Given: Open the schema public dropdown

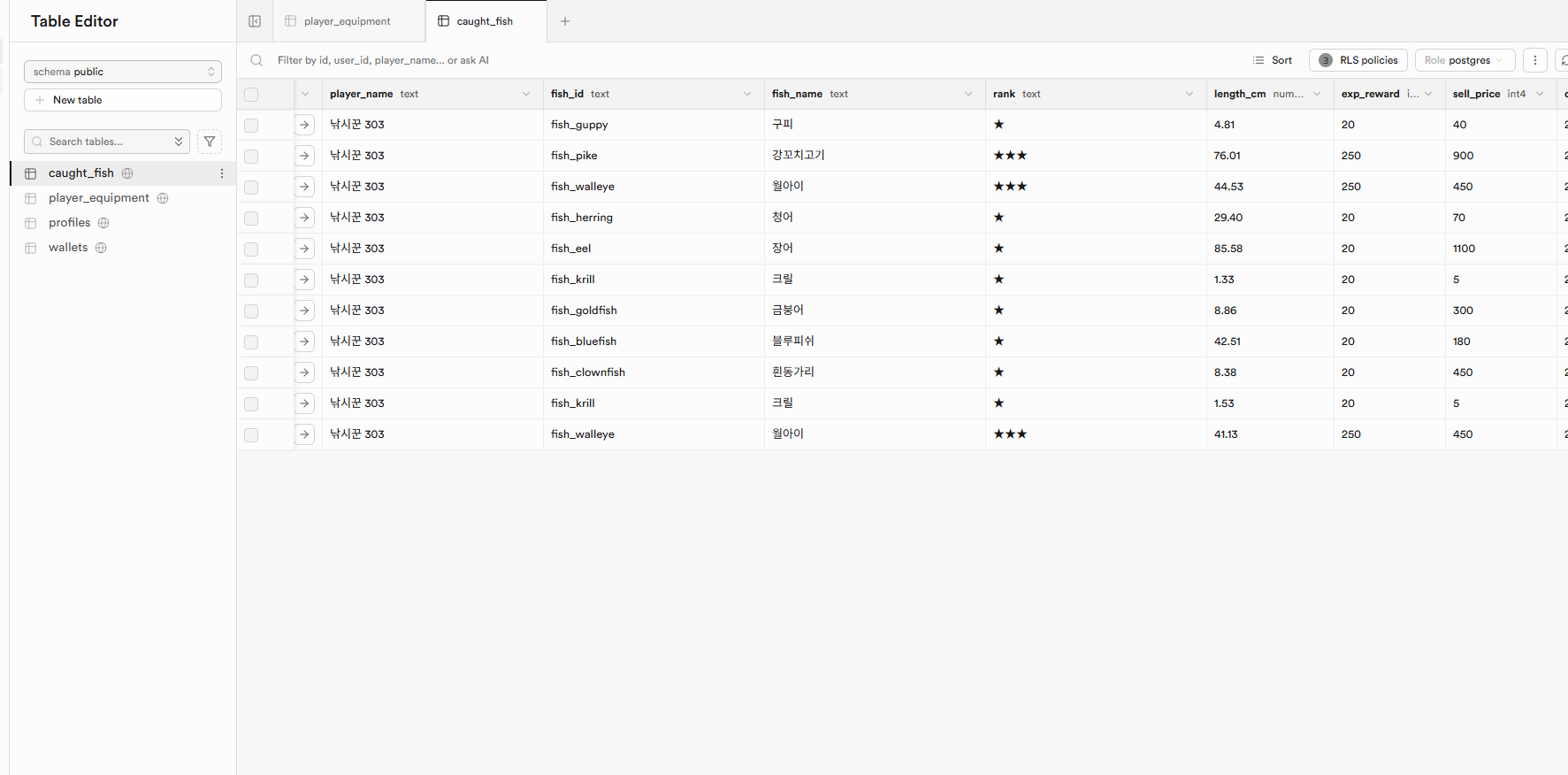Looking at the screenshot, I should [123, 72].
